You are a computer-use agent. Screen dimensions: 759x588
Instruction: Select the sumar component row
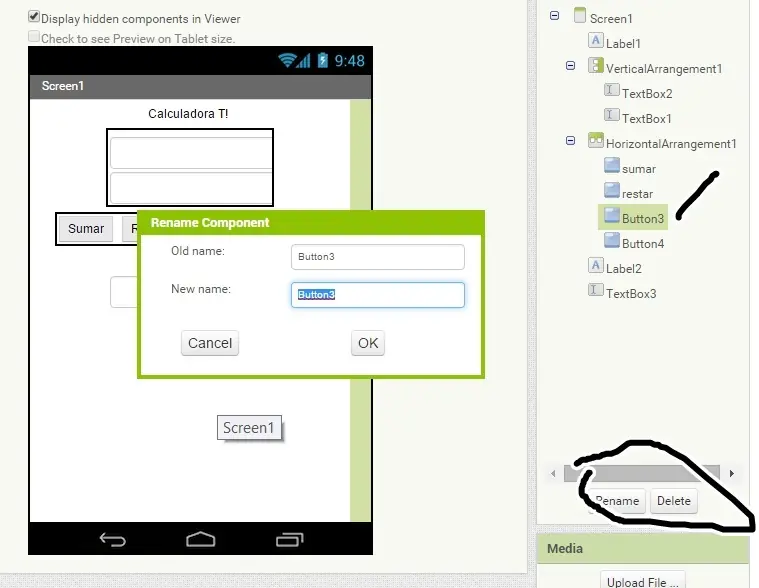coord(638,169)
